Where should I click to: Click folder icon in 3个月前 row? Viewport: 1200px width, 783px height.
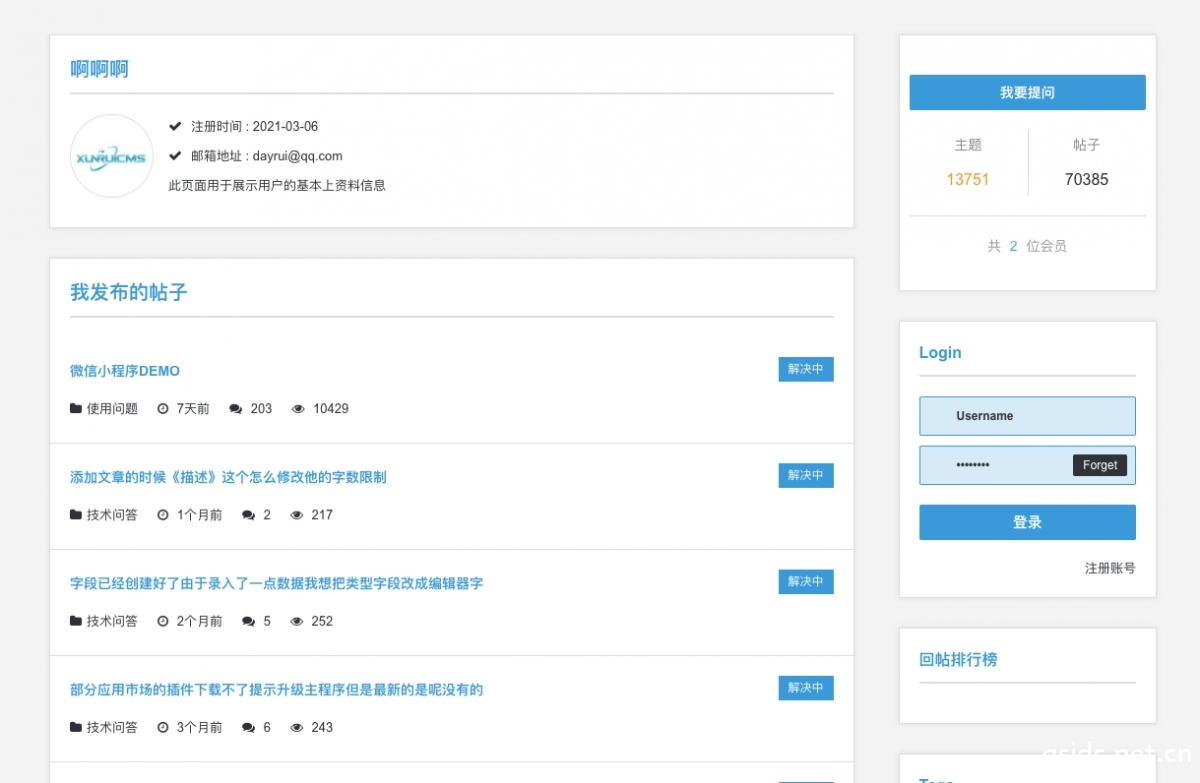(76, 727)
